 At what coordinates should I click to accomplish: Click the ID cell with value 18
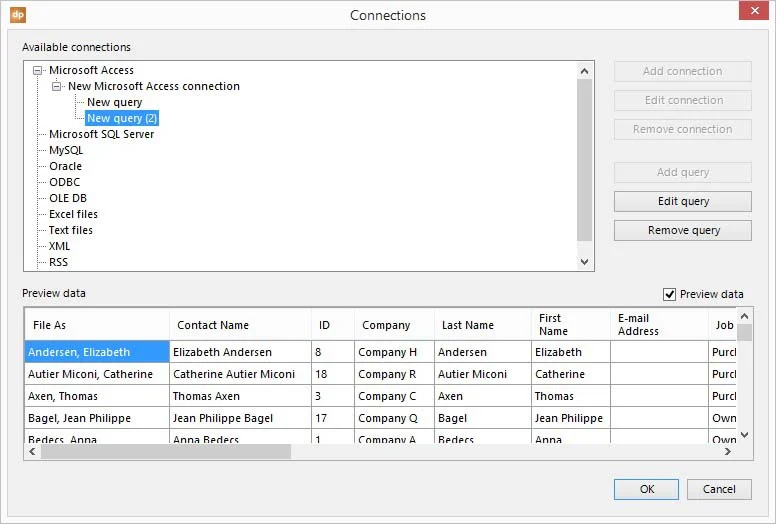(x=333, y=374)
